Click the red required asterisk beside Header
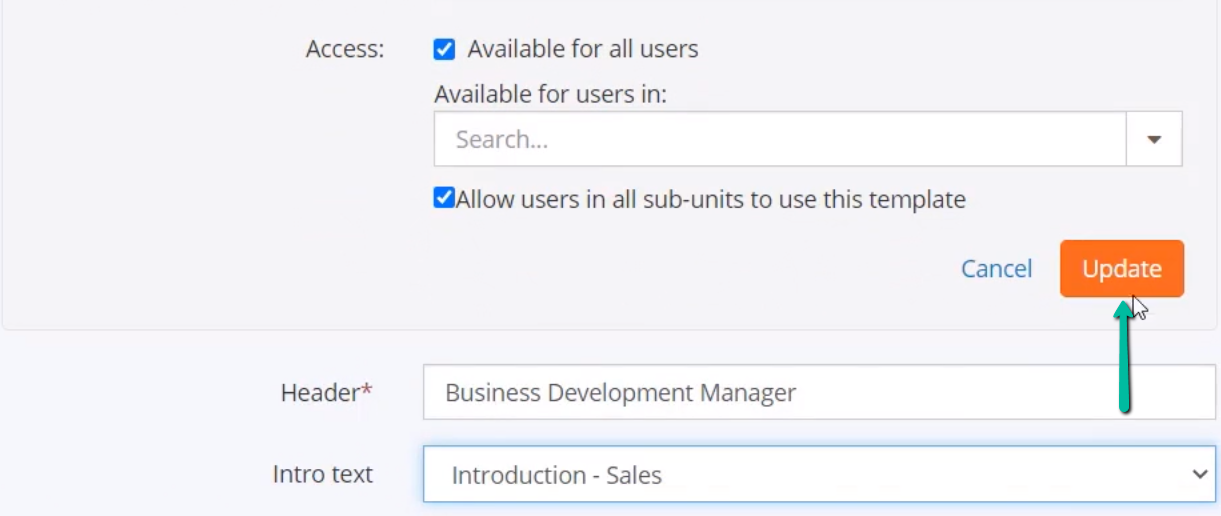Screen dimensions: 1221x516 (366, 390)
